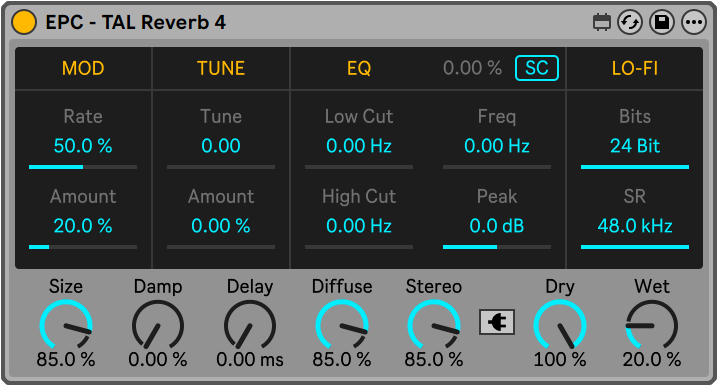718x386 pixels.
Task: Toggle the device activator on/off button
Action: [x=24, y=22]
